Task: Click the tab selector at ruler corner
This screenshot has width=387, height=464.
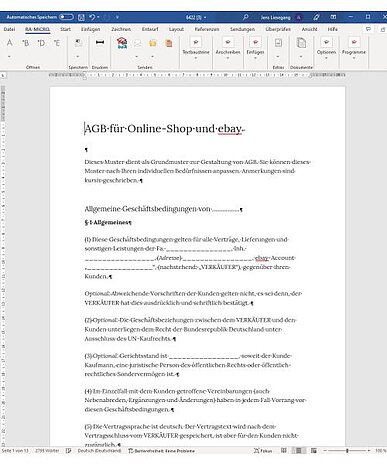Action: (3, 76)
